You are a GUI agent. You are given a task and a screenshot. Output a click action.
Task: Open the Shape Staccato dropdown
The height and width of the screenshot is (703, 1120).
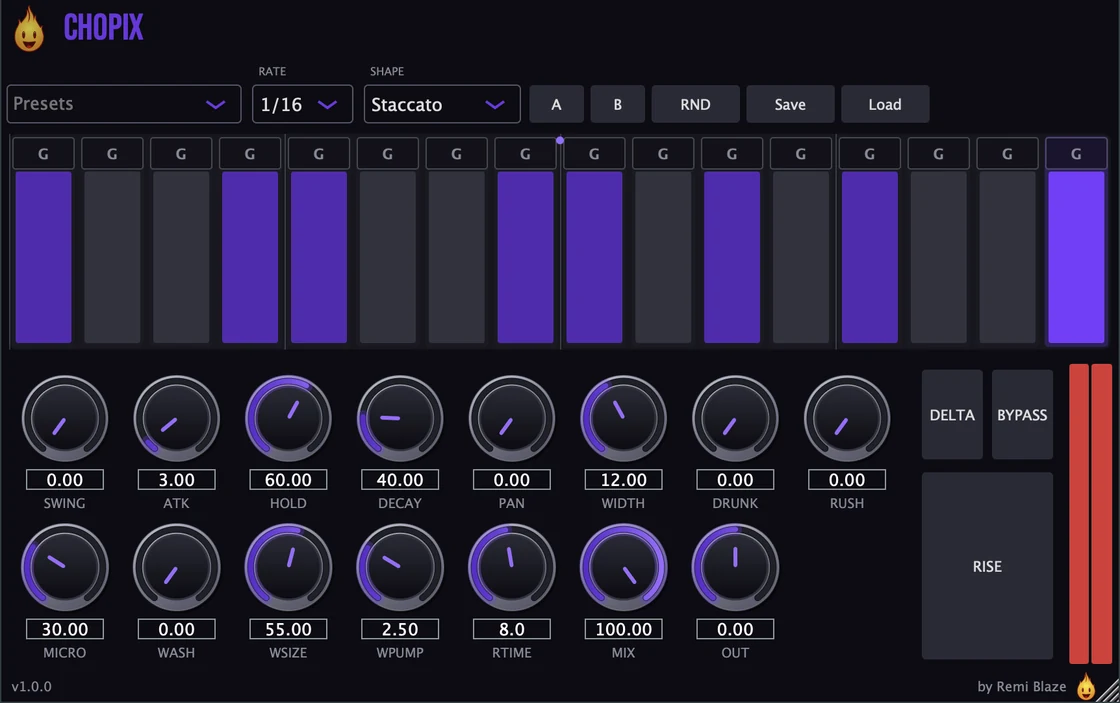[442, 104]
